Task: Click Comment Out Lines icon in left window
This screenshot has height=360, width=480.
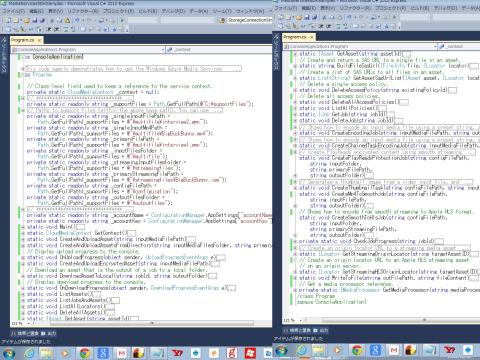Action: 66,29
